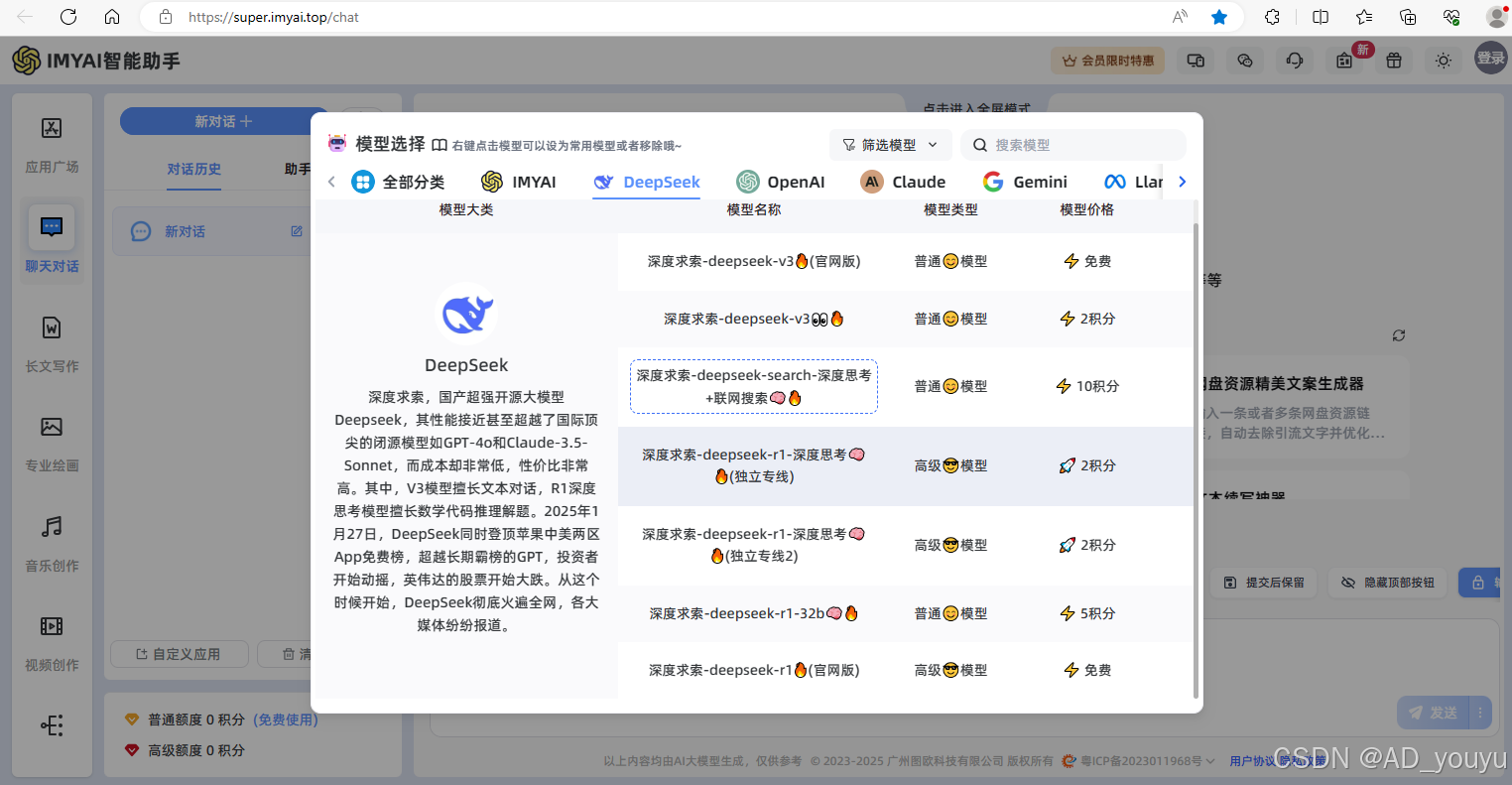This screenshot has width=1512, height=785.
Task: Select 深度求索-deepseek-v3(官网版) model row
Action: [905, 261]
